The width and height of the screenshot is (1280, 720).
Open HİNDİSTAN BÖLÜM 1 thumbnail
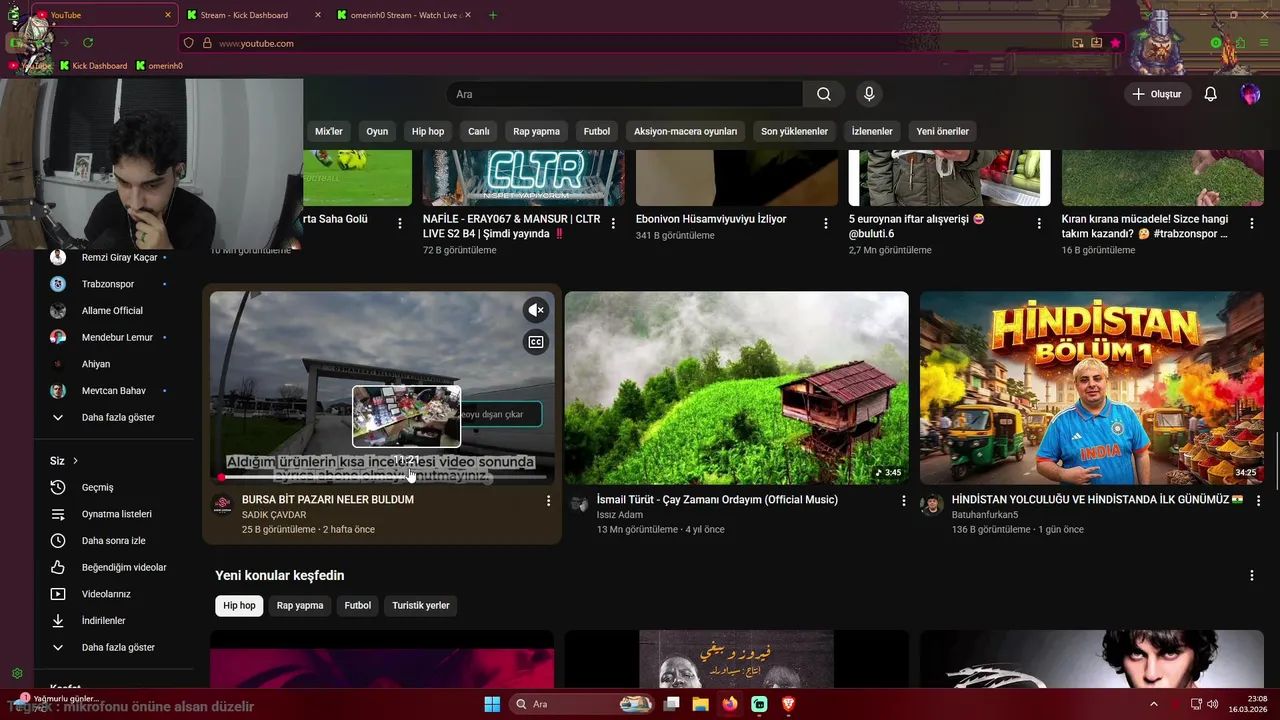(1092, 388)
